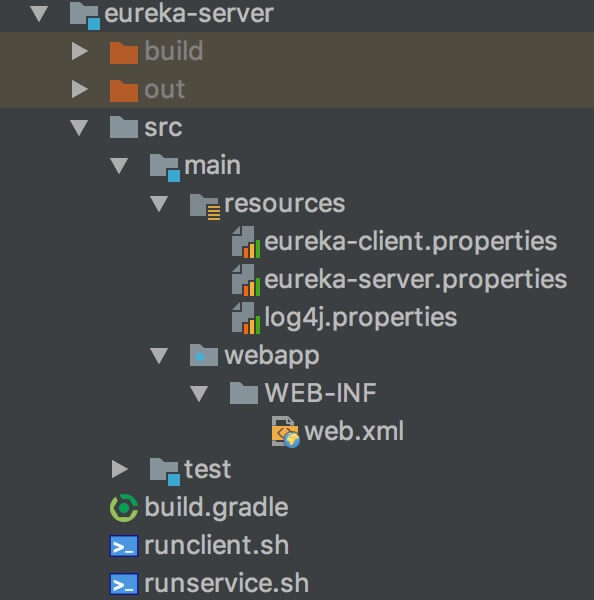Click the WEB-INF folder icon

pos(244,393)
